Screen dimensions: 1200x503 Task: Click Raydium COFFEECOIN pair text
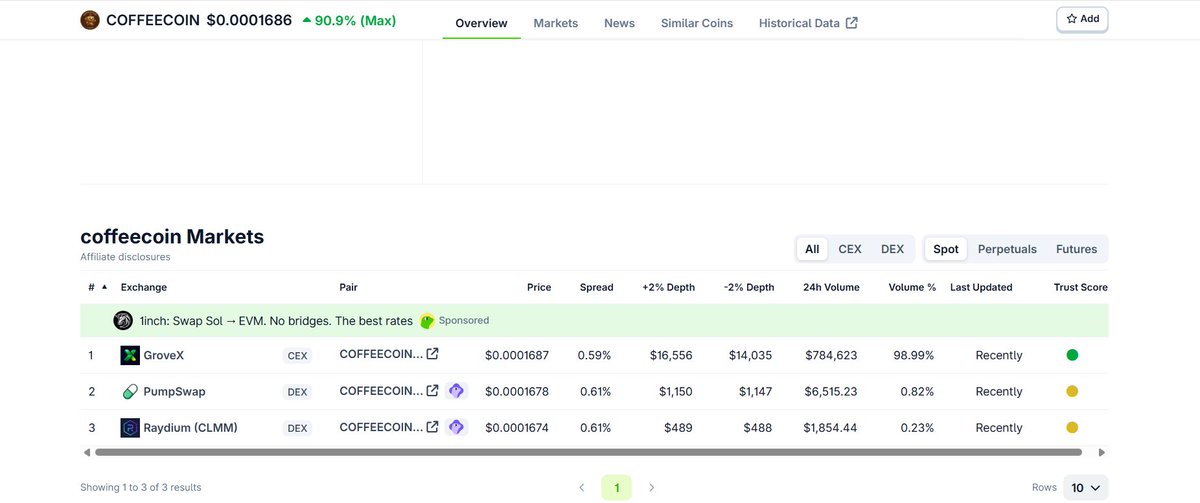point(381,426)
